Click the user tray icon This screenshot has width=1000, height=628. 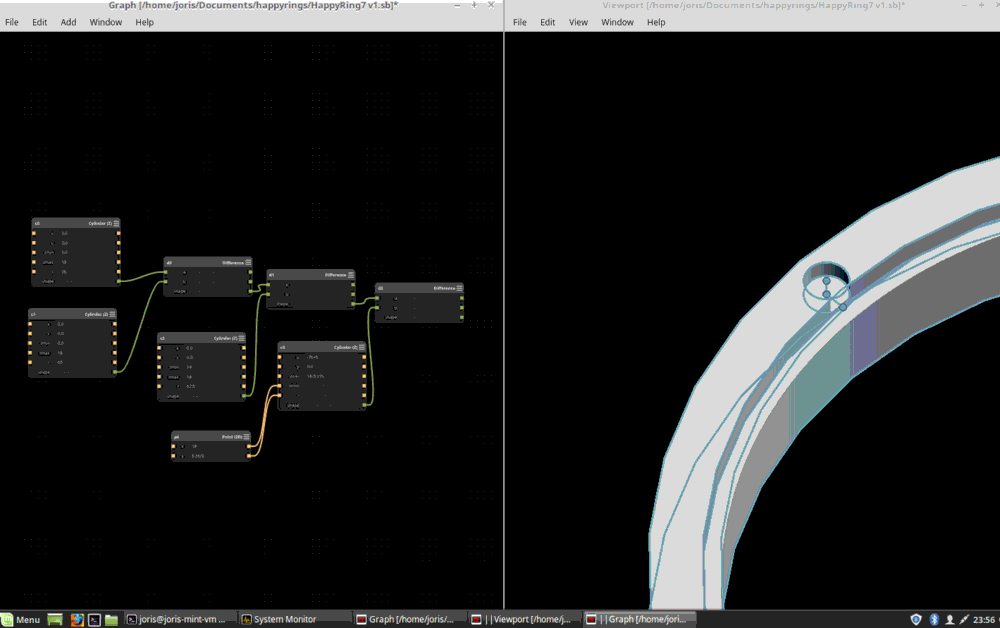[950, 619]
